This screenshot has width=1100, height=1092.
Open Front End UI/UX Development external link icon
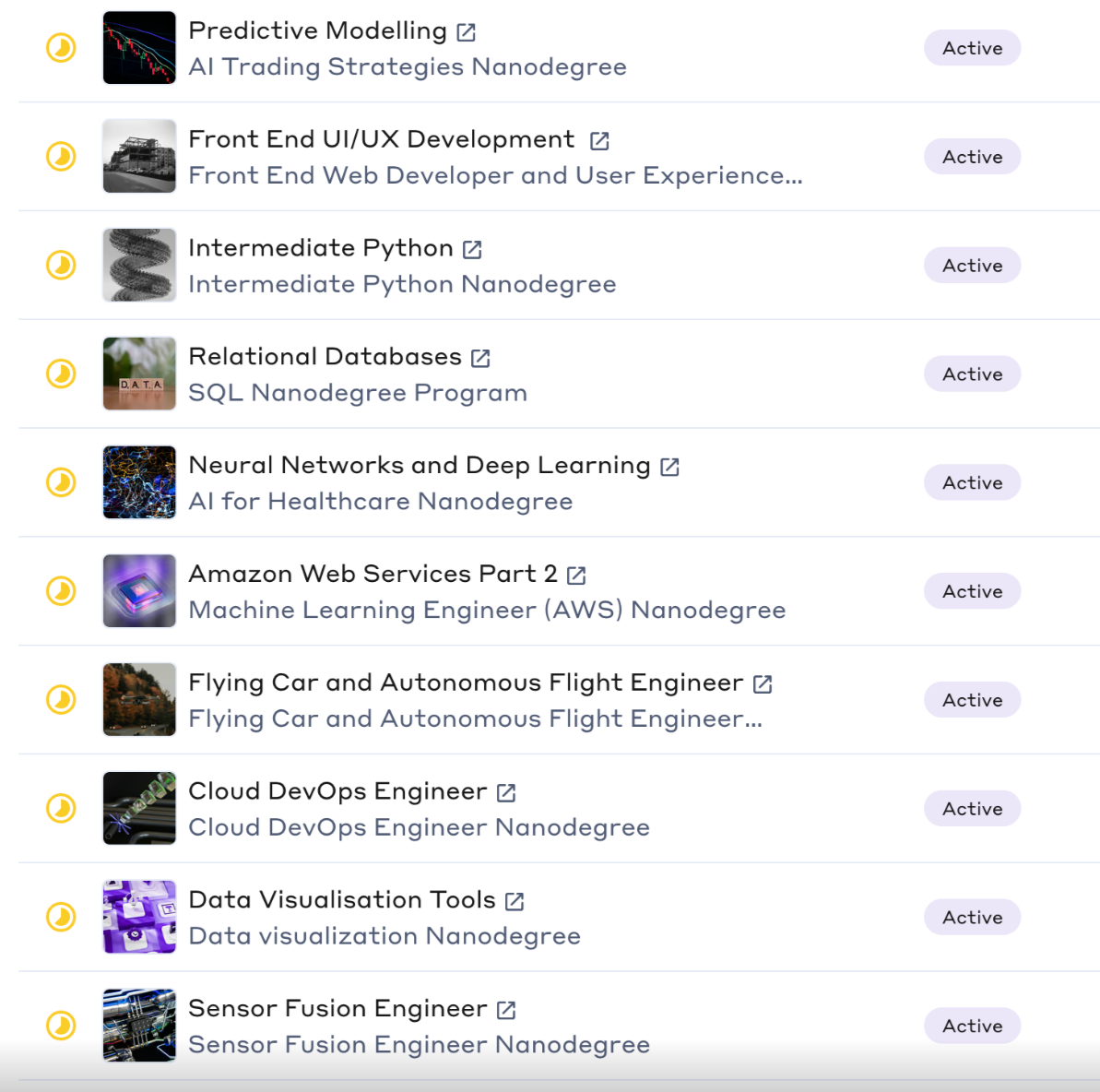599,141
